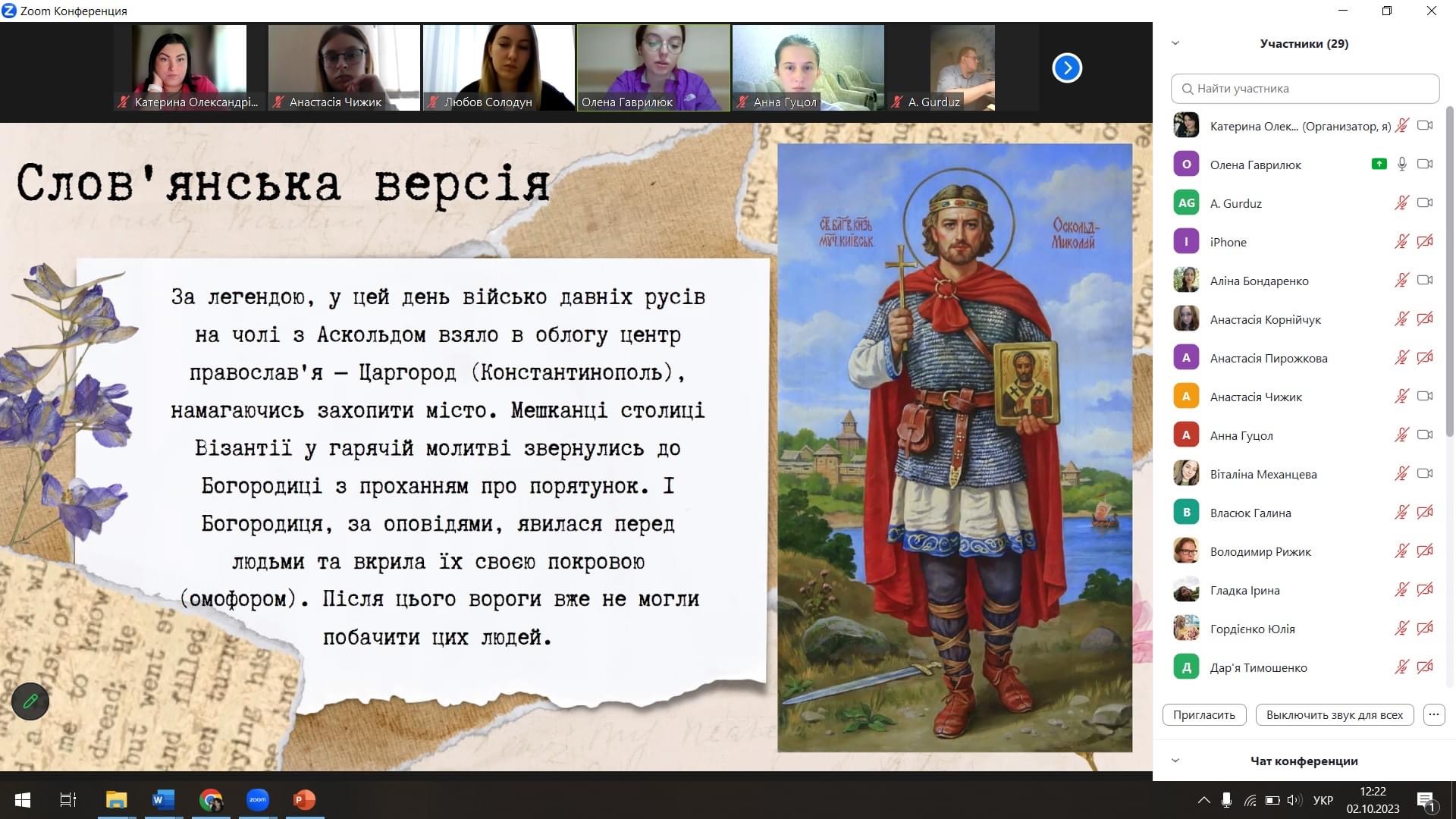Image resolution: width=1456 pixels, height=819 pixels.
Task: Click muted mic for Віталіна Механцева
Action: (1402, 473)
